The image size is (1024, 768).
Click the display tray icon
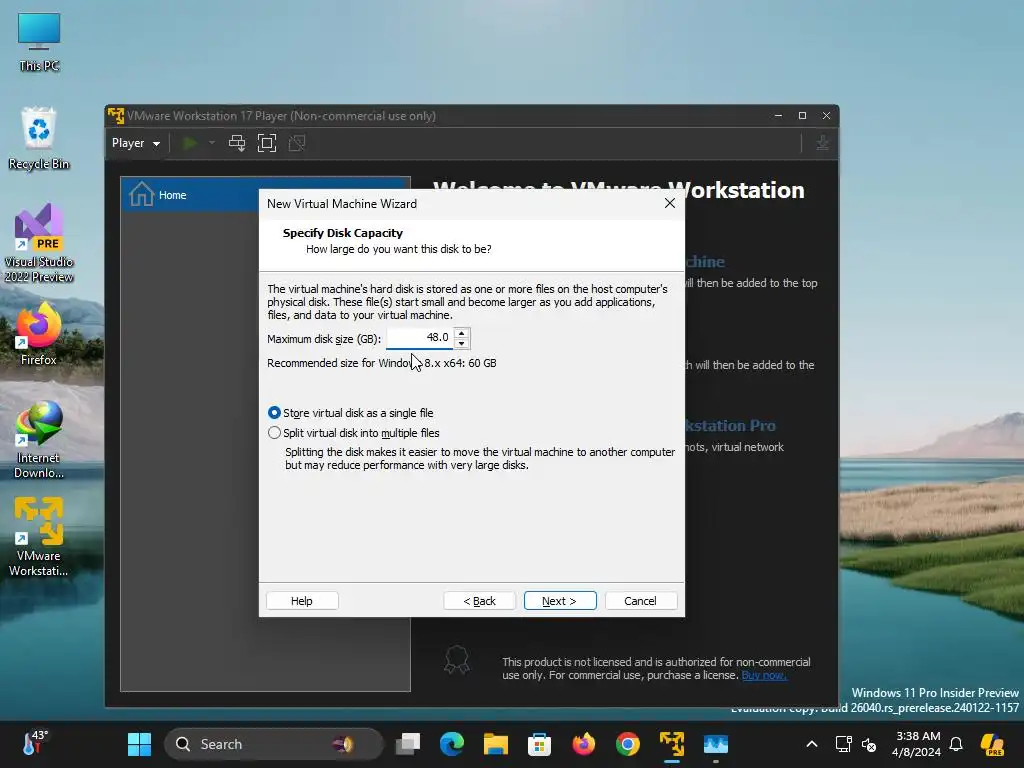tap(843, 744)
